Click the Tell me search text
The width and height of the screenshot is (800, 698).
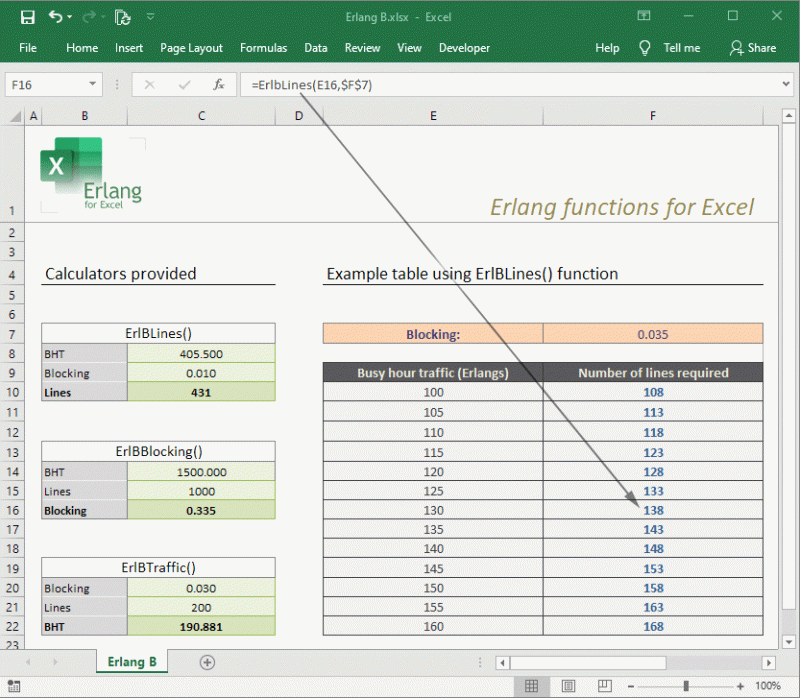[x=682, y=47]
